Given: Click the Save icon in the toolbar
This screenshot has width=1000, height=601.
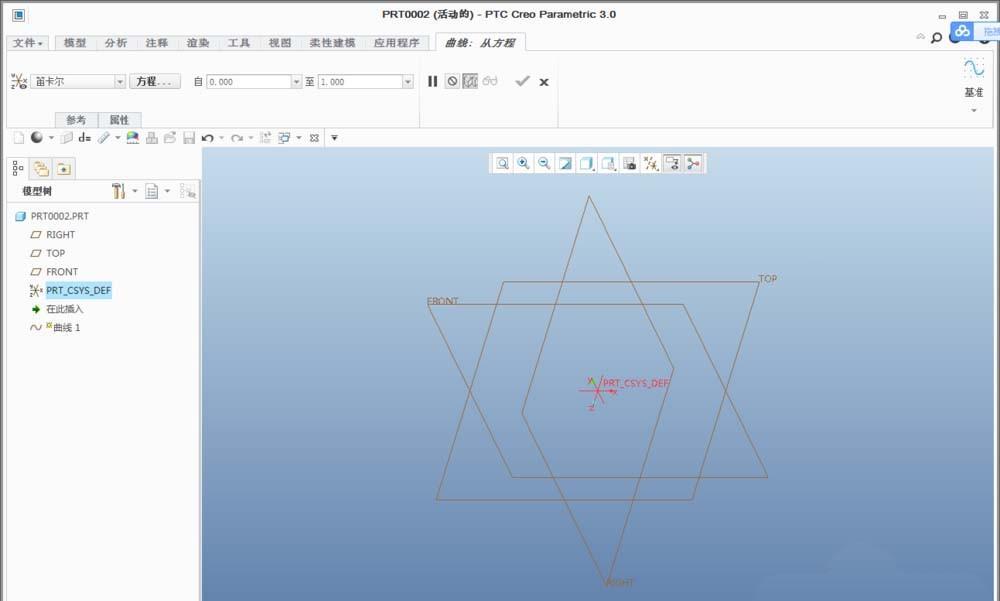Looking at the screenshot, I should (189, 137).
